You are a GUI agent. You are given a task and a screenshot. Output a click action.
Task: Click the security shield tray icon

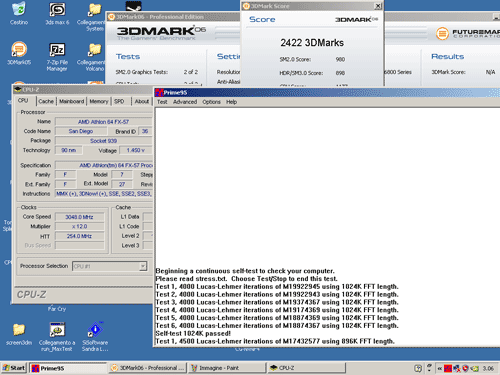(465, 368)
